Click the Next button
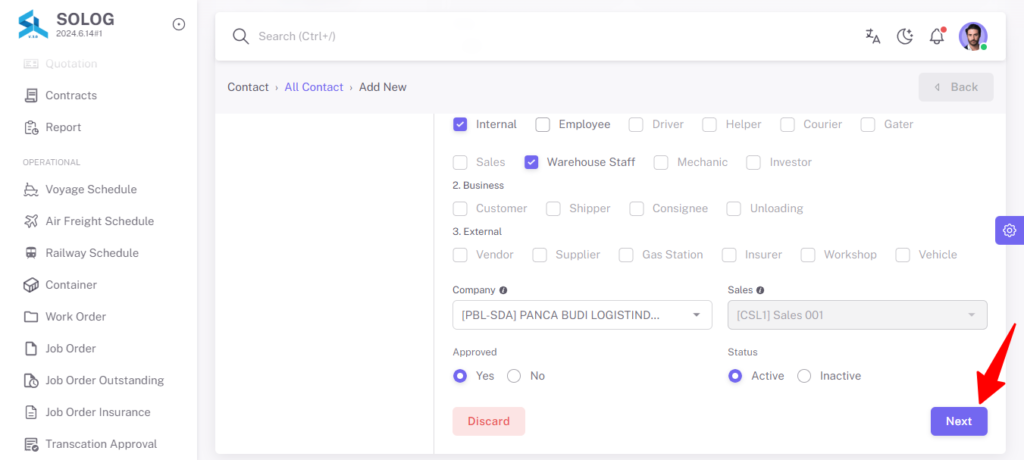This screenshot has width=1024, height=460. [959, 421]
